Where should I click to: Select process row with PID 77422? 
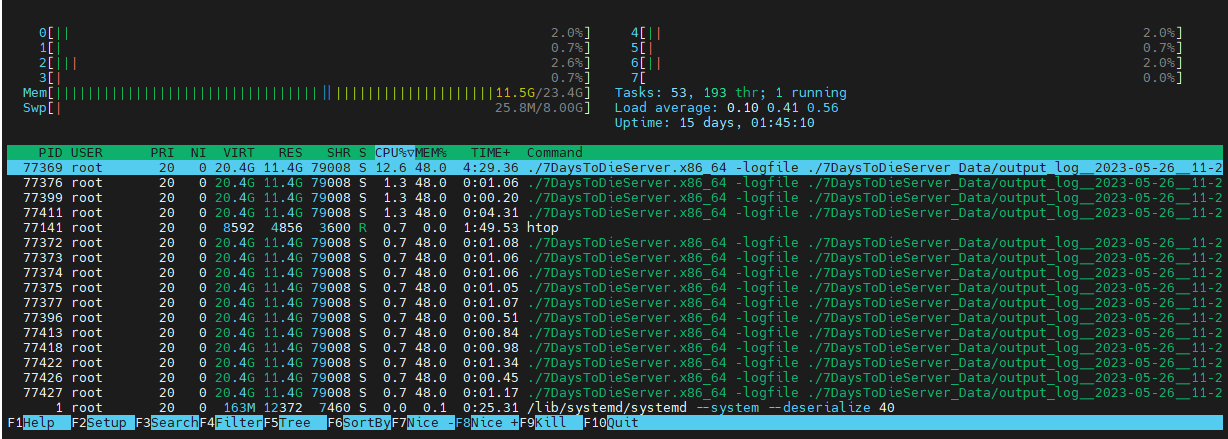pos(614,362)
